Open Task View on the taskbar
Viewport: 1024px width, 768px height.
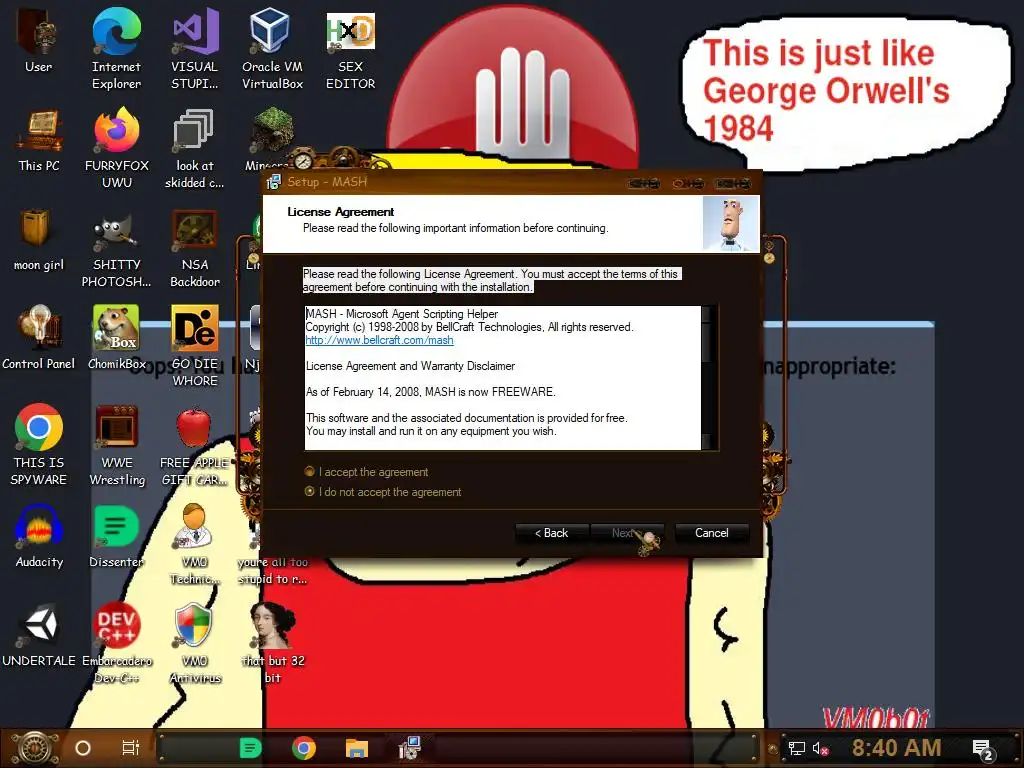click(131, 748)
